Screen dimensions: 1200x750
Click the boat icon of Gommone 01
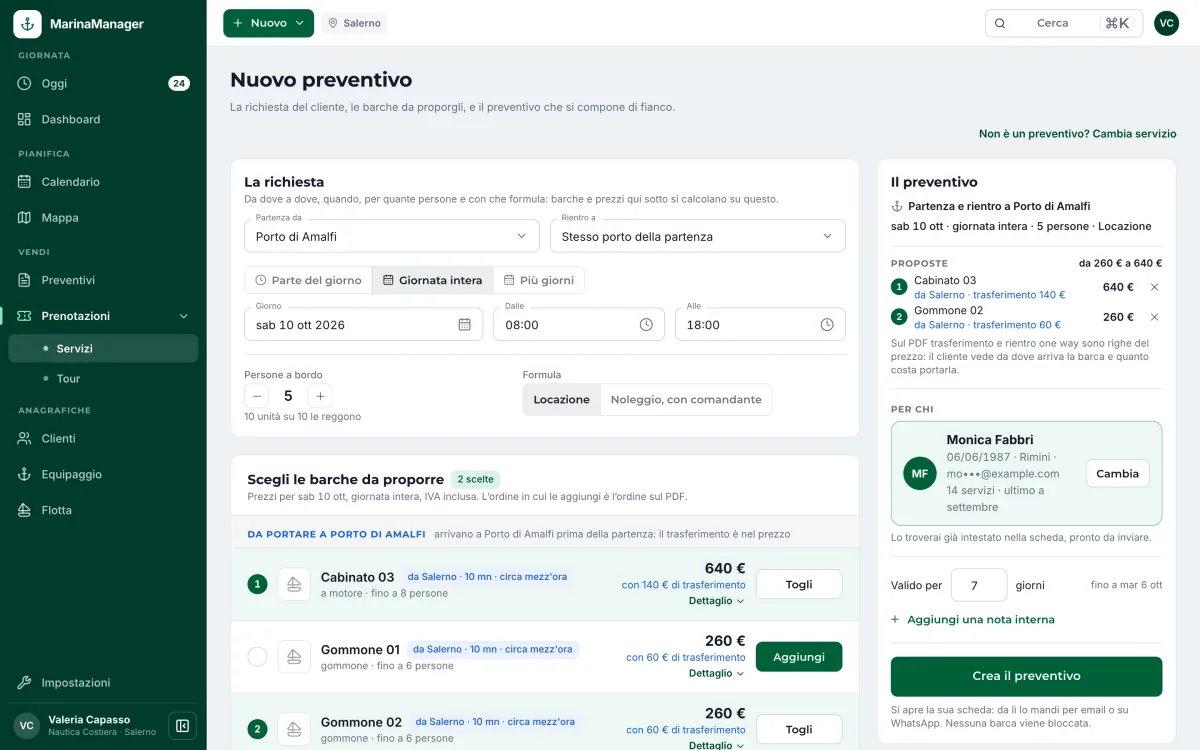pos(294,657)
